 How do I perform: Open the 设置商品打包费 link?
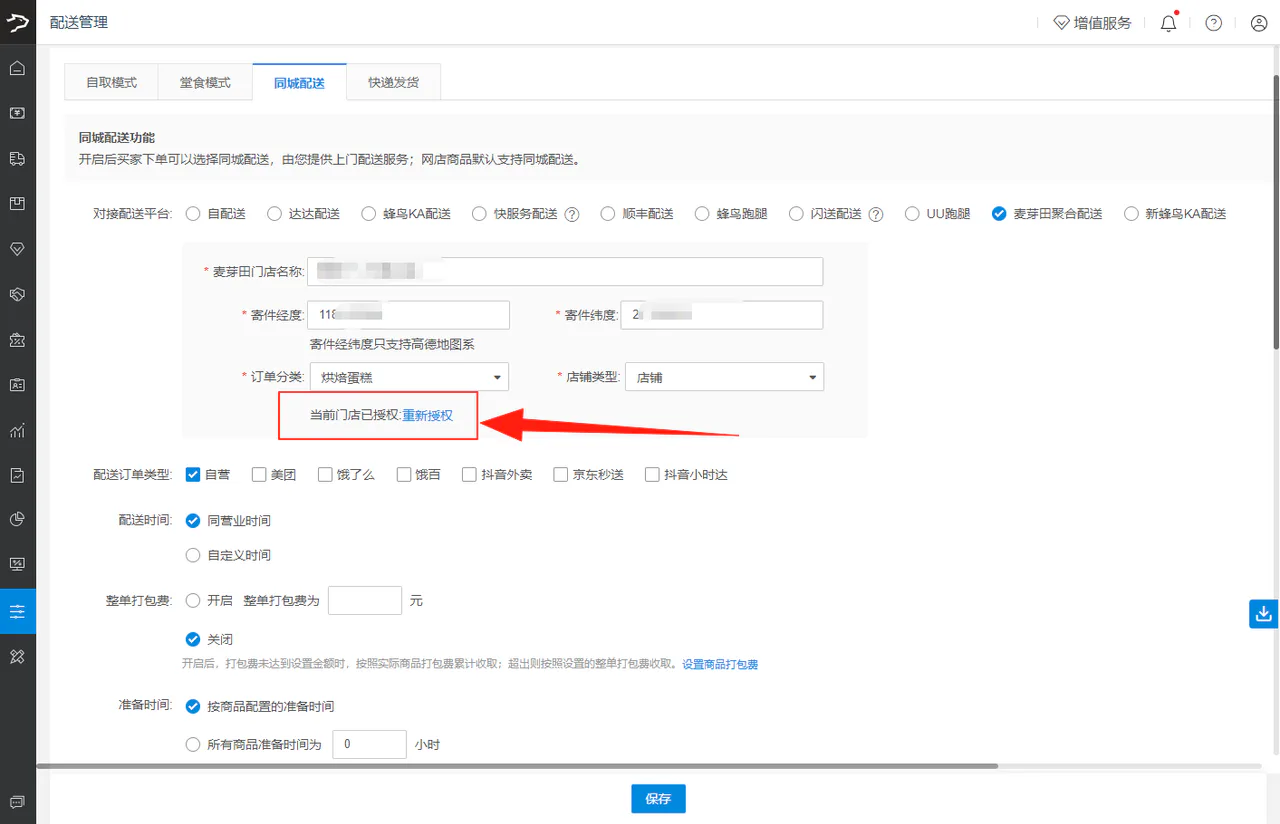click(720, 664)
